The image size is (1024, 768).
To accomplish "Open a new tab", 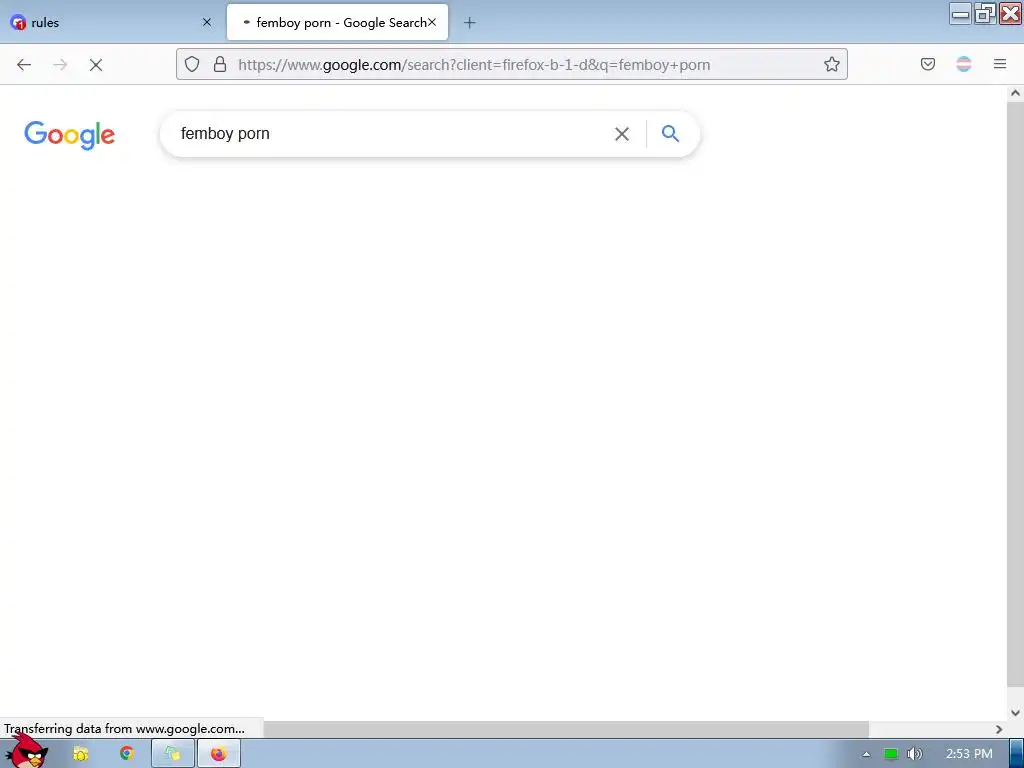I will click(470, 23).
